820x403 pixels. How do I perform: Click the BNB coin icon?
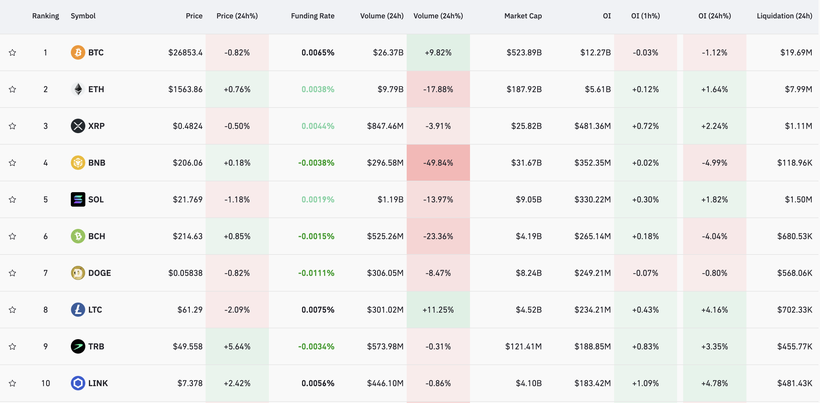78,163
